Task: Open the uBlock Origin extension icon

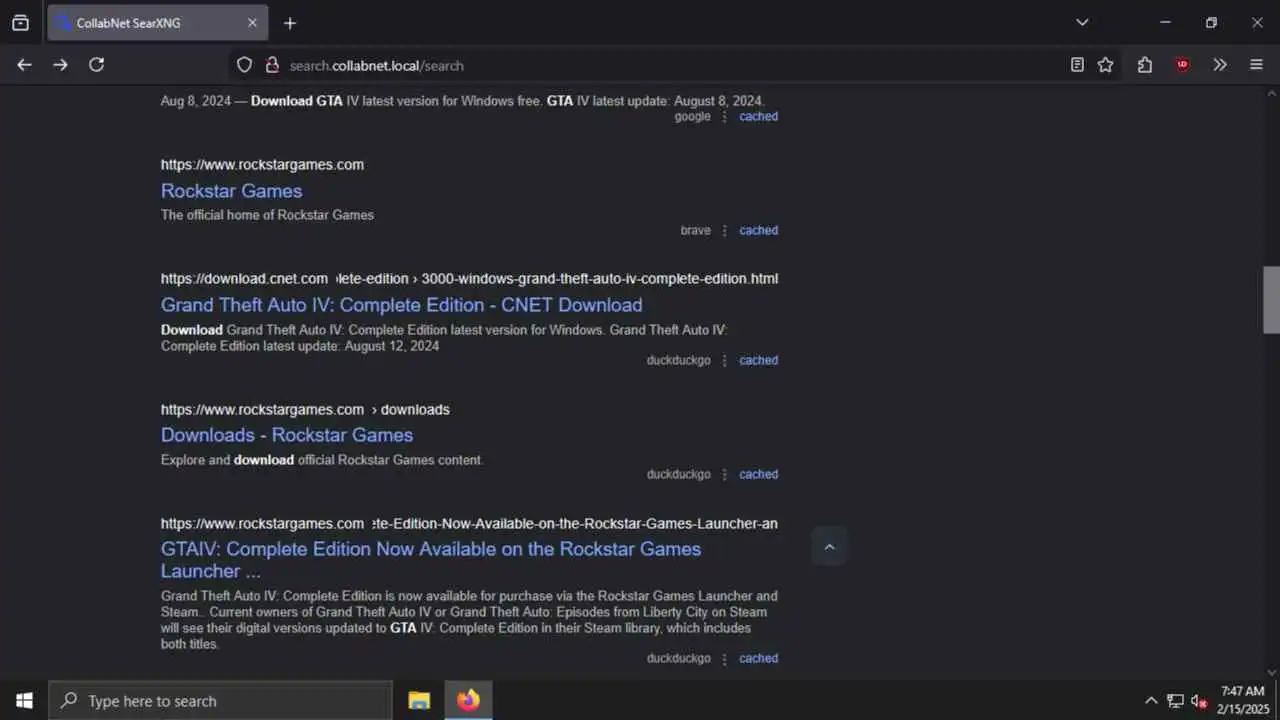Action: click(x=1182, y=65)
